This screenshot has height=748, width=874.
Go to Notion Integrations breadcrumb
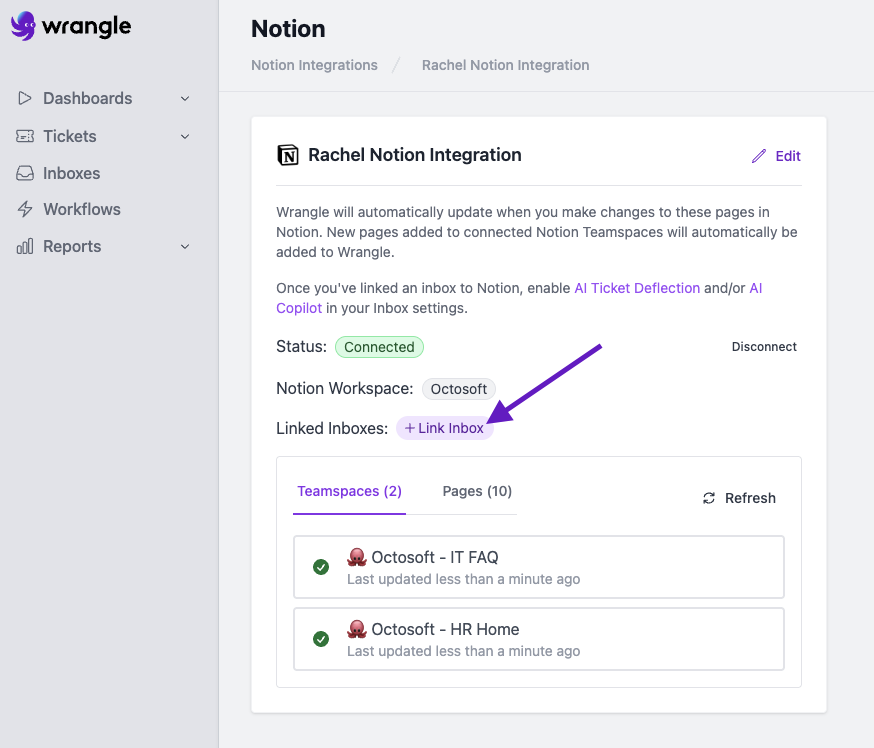pyautogui.click(x=314, y=65)
